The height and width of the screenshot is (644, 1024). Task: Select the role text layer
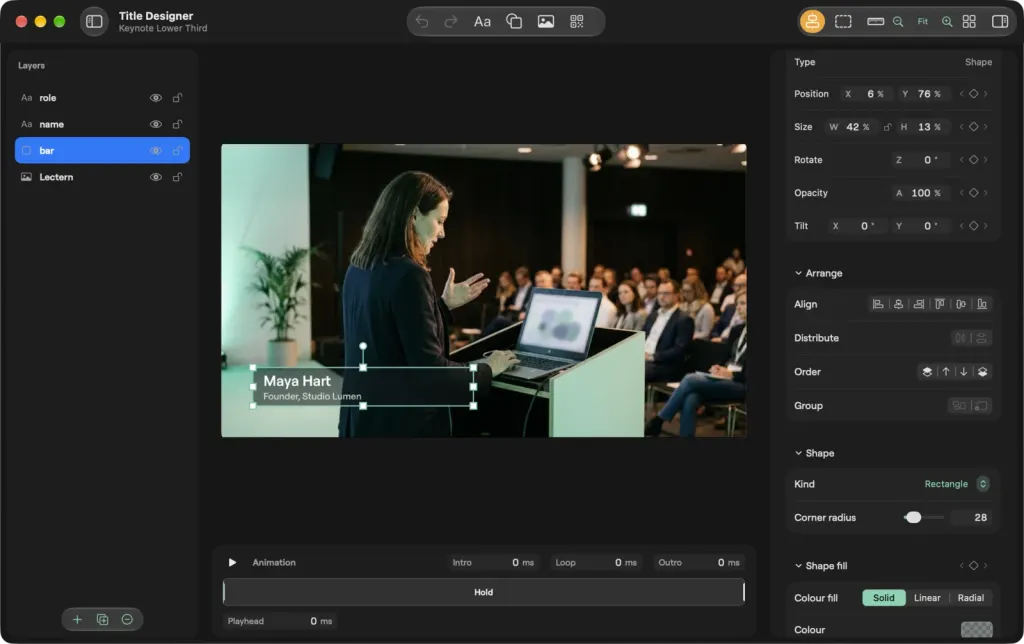click(x=102, y=98)
